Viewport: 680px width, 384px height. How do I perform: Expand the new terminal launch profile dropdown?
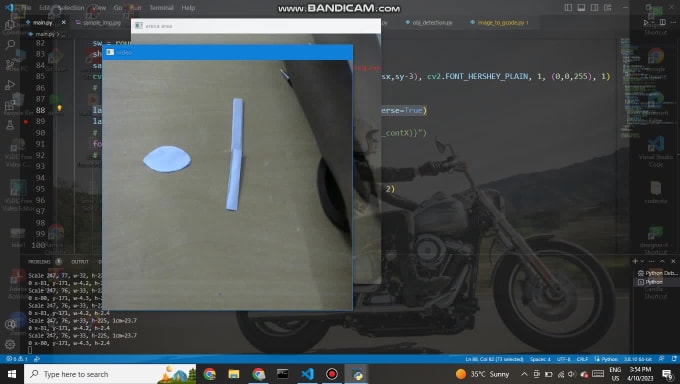(x=642, y=261)
